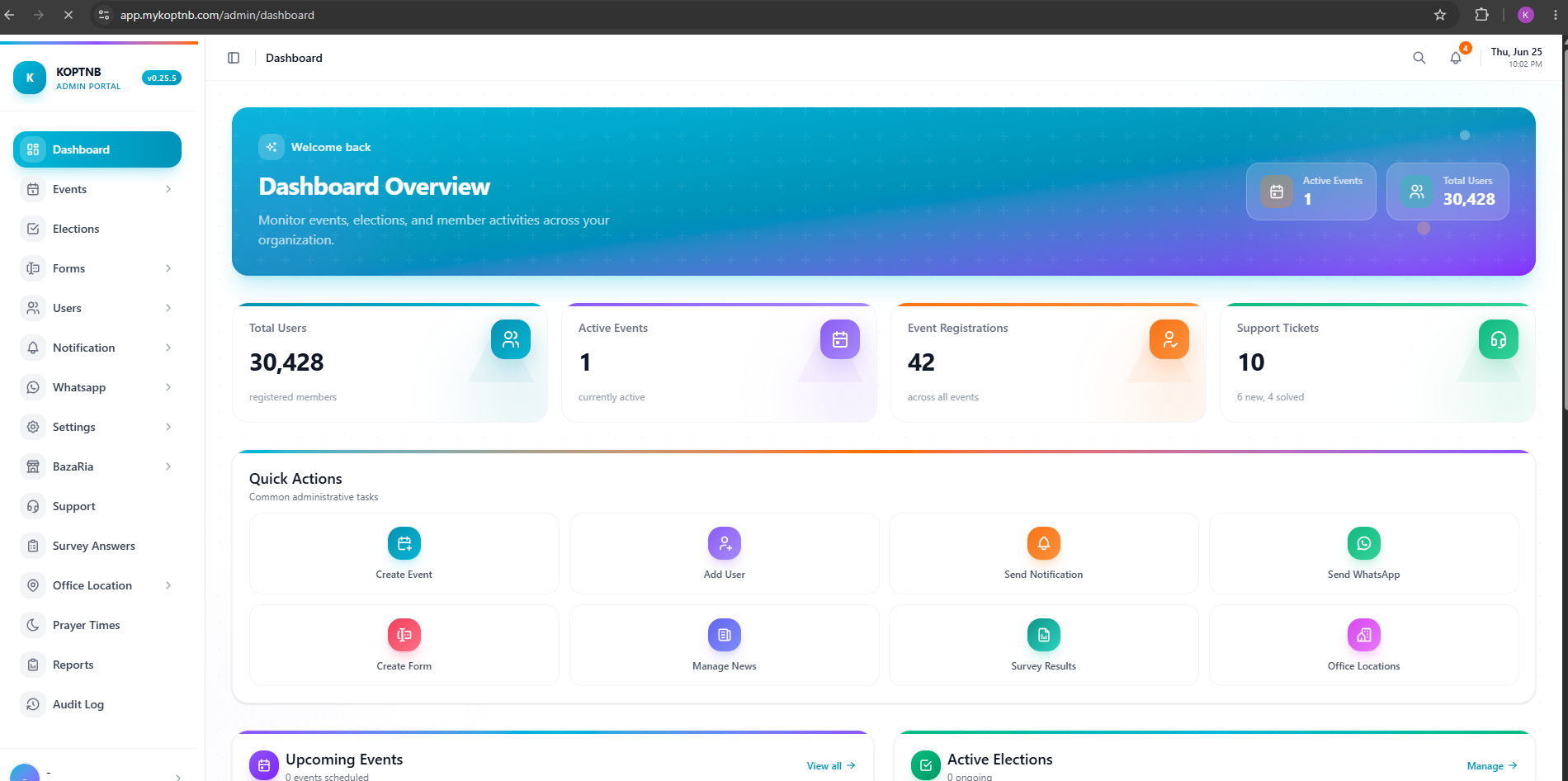Click the Upcoming Events calendar icon
1568x781 pixels.
pos(264,765)
